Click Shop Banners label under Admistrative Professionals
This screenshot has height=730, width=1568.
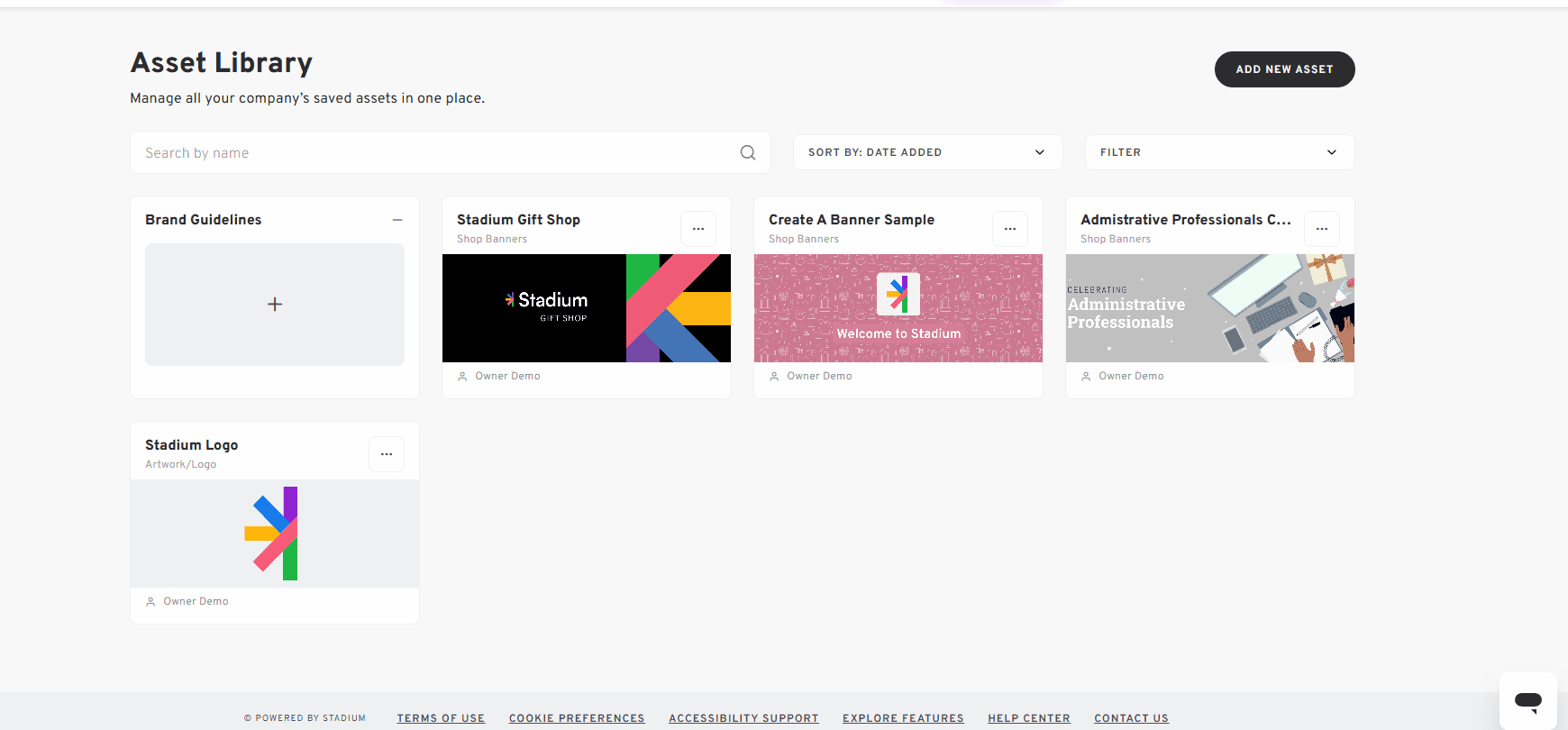(x=1116, y=239)
